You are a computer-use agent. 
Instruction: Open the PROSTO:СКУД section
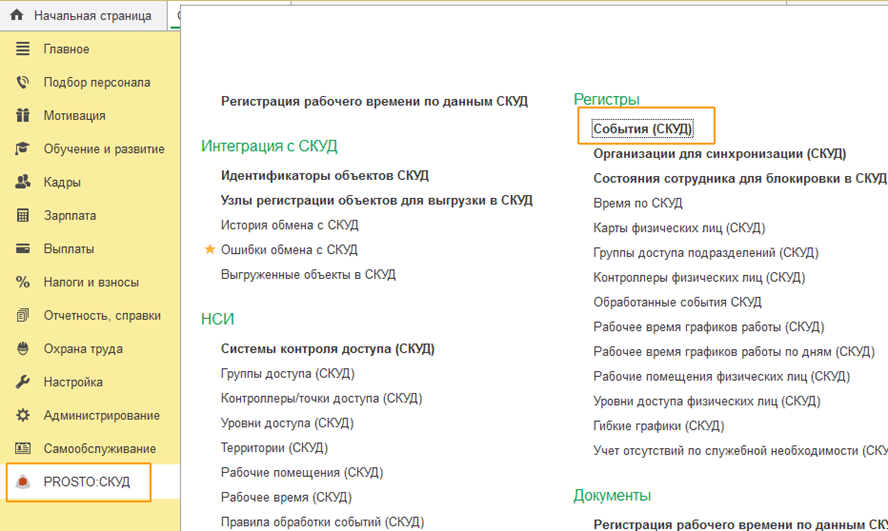(86, 482)
